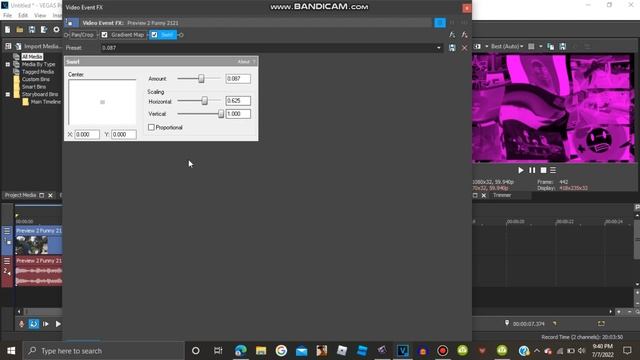Toggle Loop Playback in timeline transport
Image resolution: width=640 pixels, height=360 pixels.
click(x=33, y=324)
